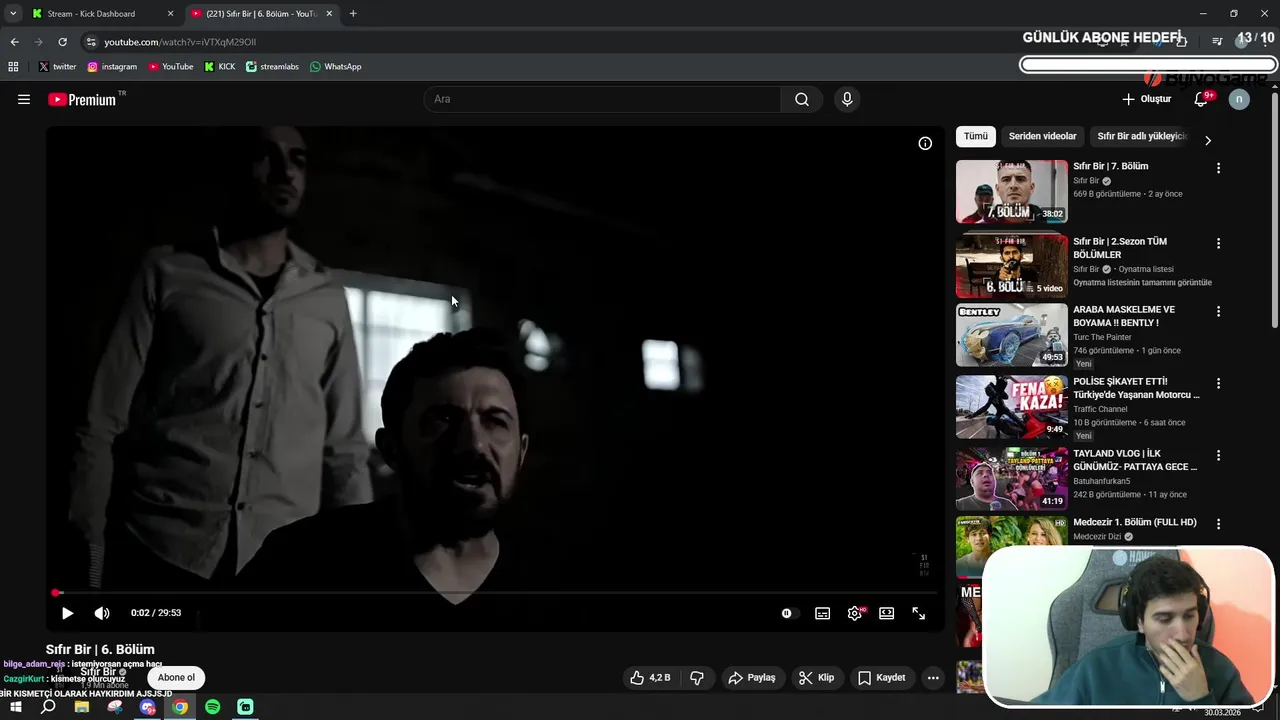
Task: Open the Windows Start menu
Action: [x=15, y=707]
